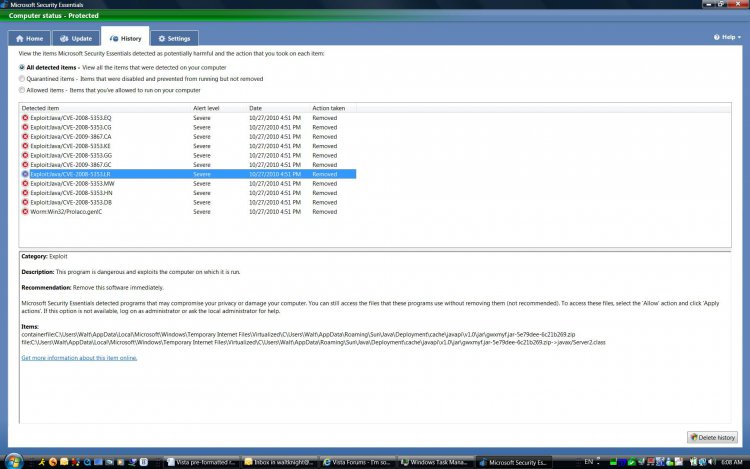
Task: Click the red alert icon for CVE-2008-5353.EQ
Action: (25, 118)
